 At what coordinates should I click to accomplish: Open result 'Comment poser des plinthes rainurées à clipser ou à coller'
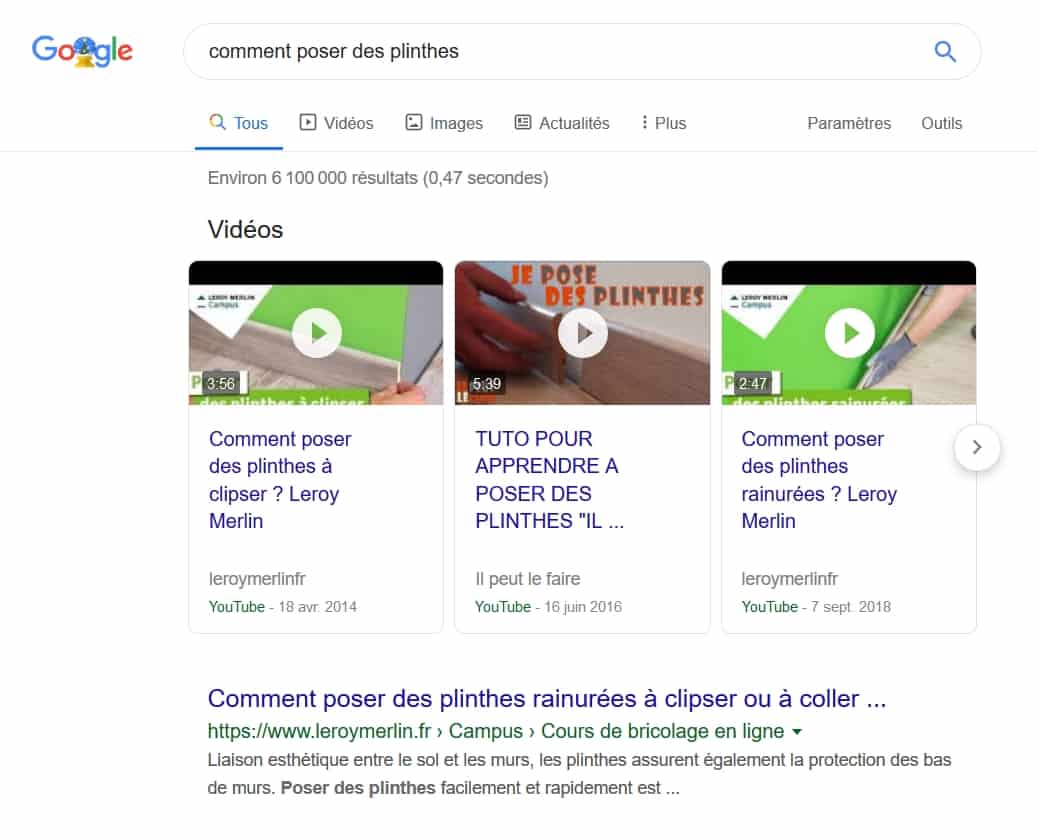click(547, 698)
